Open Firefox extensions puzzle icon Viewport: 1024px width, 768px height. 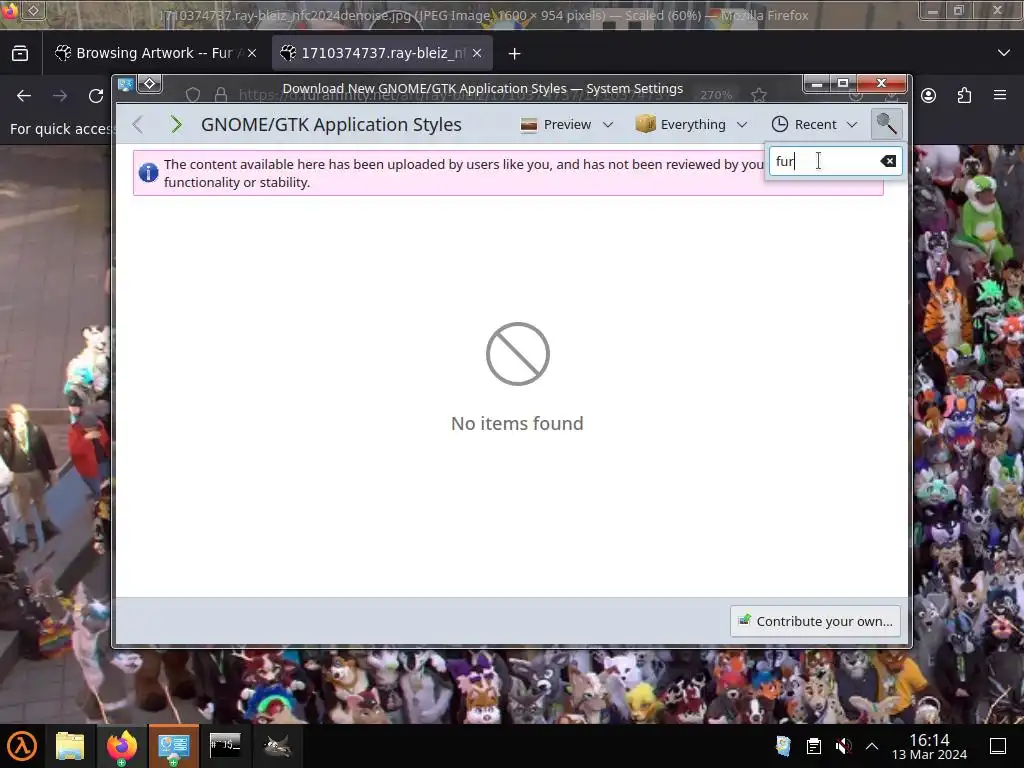964,96
